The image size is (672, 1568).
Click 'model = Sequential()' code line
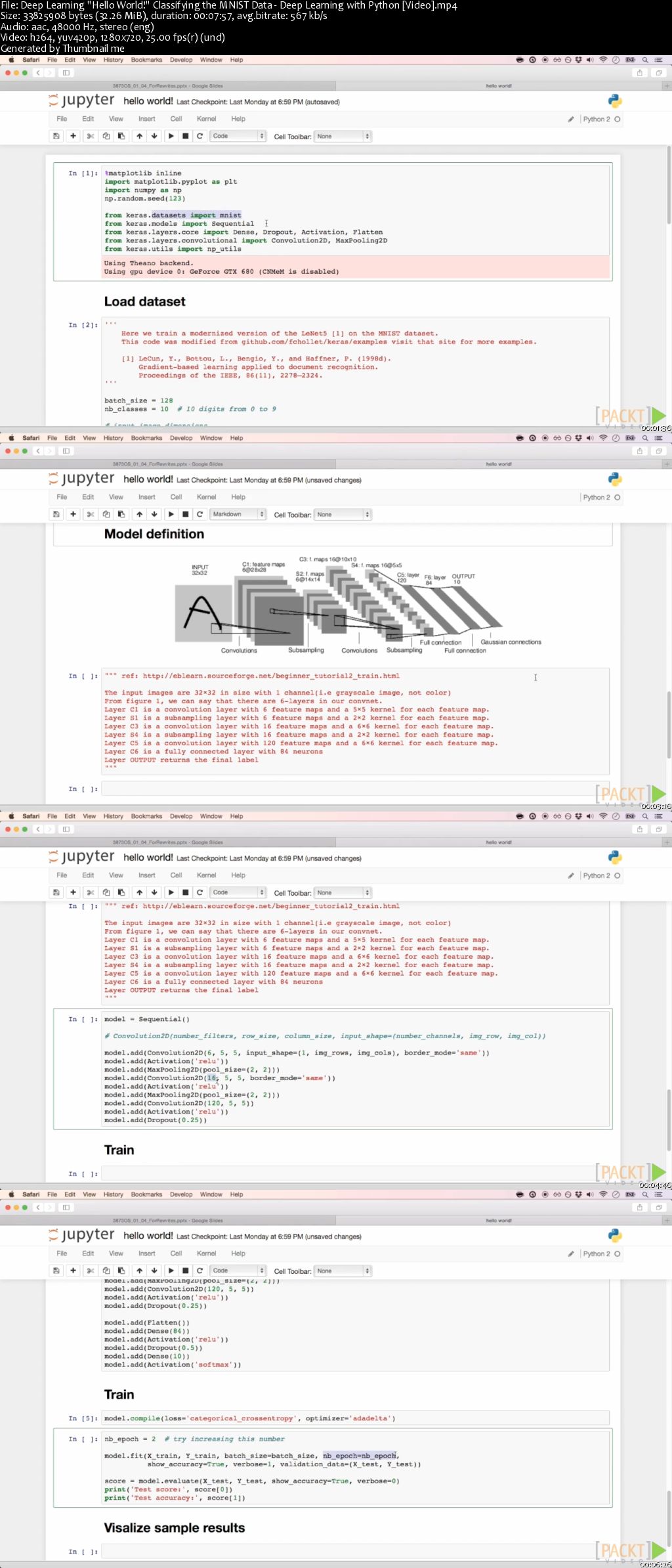pyautogui.click(x=147, y=1019)
